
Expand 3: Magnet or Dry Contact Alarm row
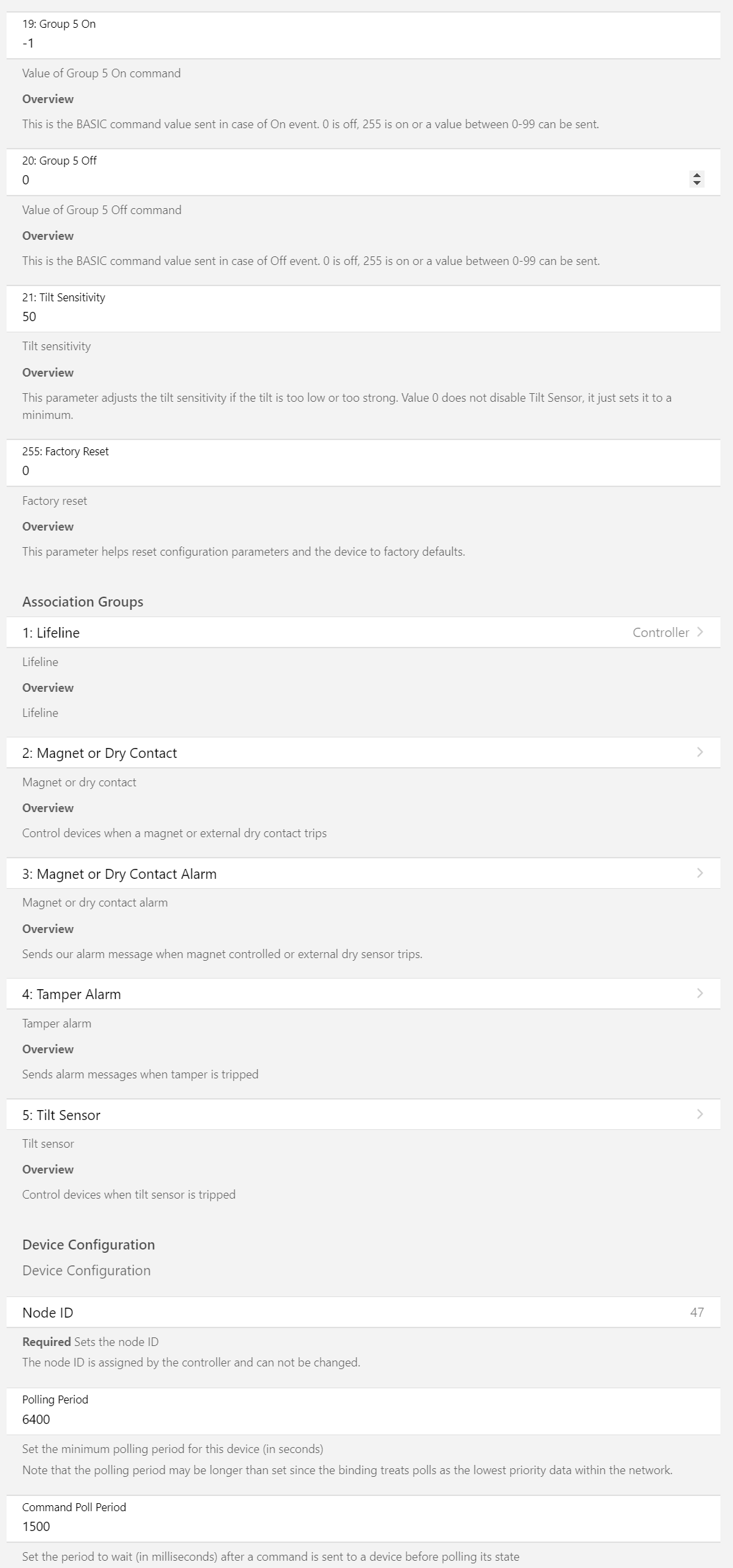tap(364, 874)
